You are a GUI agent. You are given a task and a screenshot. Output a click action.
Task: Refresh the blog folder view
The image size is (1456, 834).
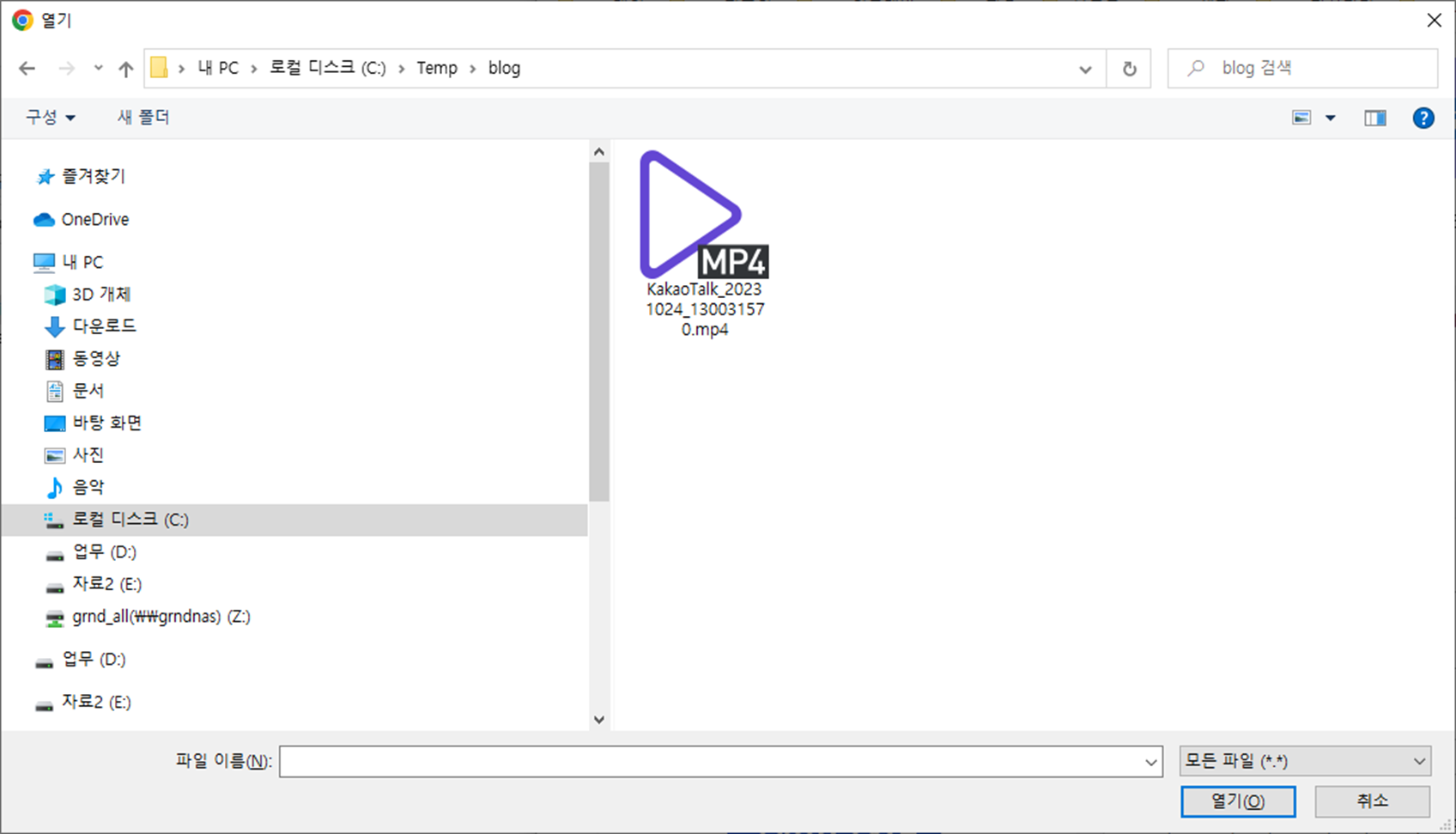(x=1129, y=69)
